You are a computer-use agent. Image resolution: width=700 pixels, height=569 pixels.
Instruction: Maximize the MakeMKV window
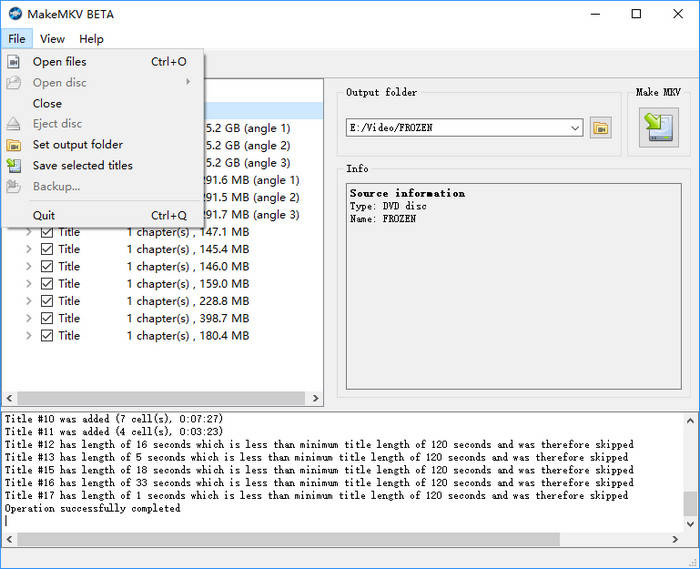pos(636,14)
